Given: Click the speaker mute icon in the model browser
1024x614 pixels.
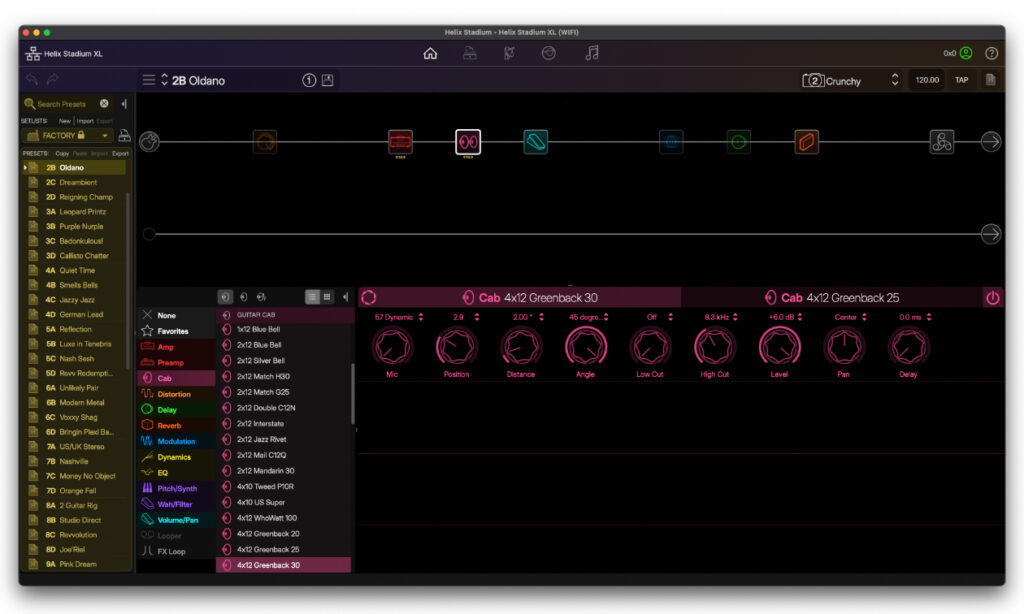Looking at the screenshot, I should 345,297.
